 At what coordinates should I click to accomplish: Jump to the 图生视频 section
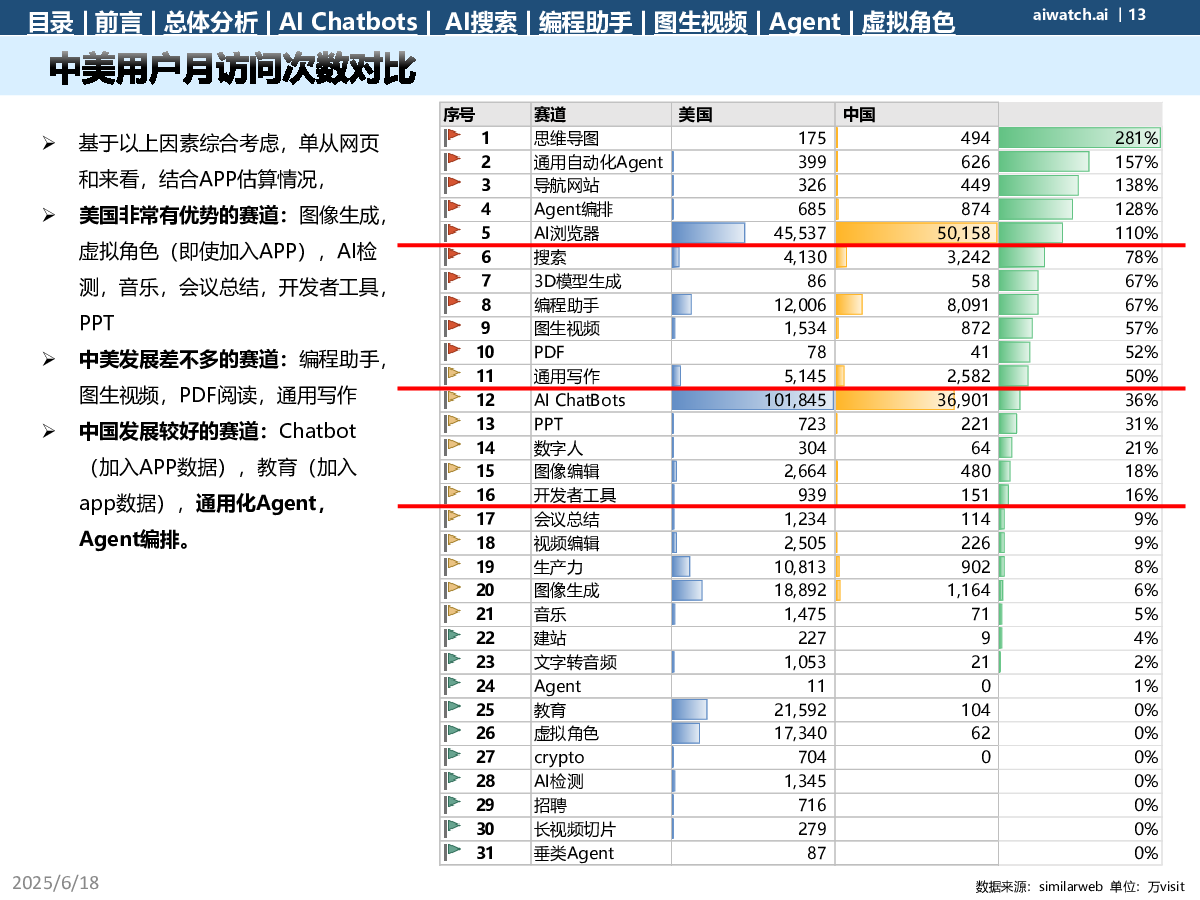tap(700, 21)
